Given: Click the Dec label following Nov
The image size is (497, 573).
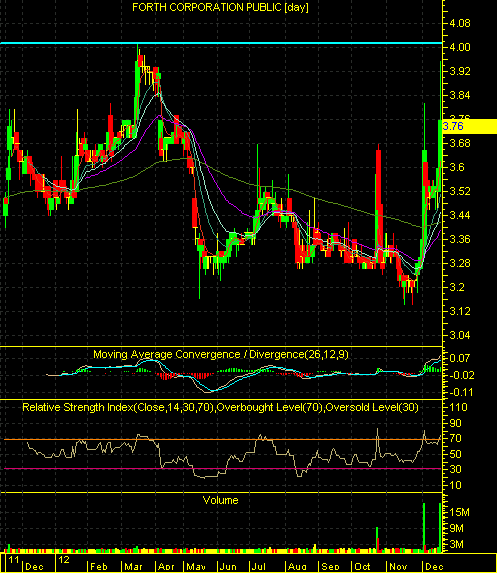Looking at the screenshot, I should [x=434, y=567].
